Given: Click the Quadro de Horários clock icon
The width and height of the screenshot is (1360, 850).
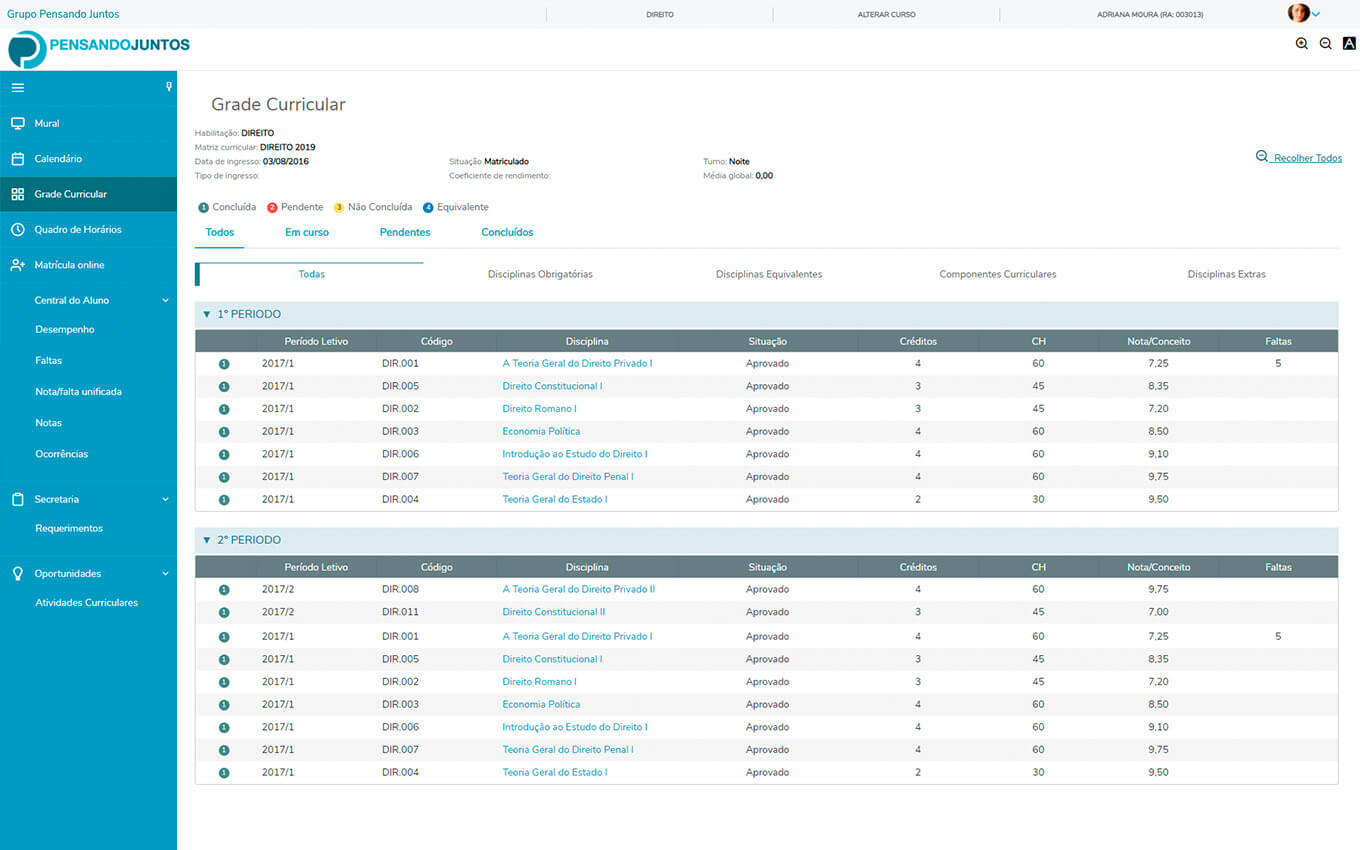Looking at the screenshot, I should (x=18, y=230).
